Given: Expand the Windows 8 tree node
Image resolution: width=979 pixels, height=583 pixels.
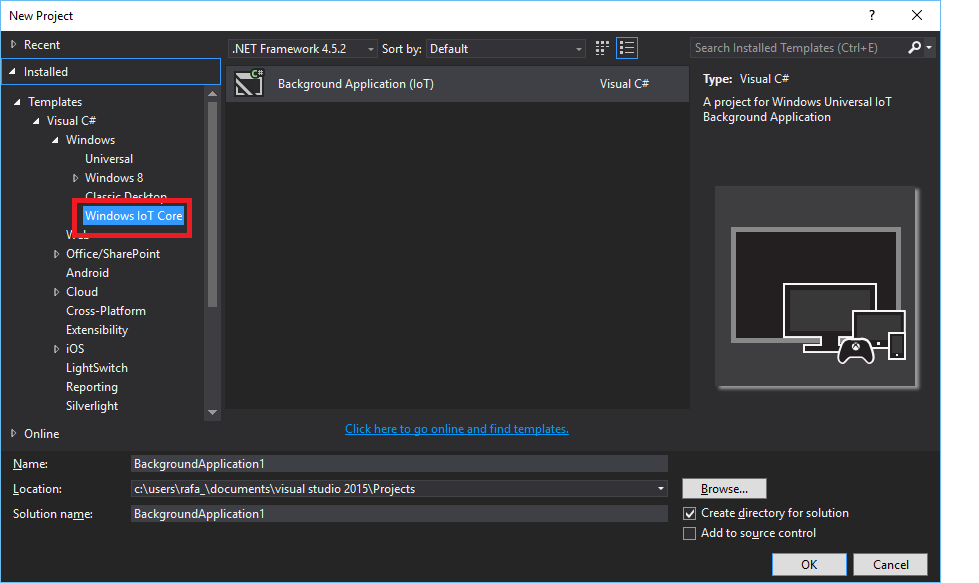Looking at the screenshot, I should 76,178.
